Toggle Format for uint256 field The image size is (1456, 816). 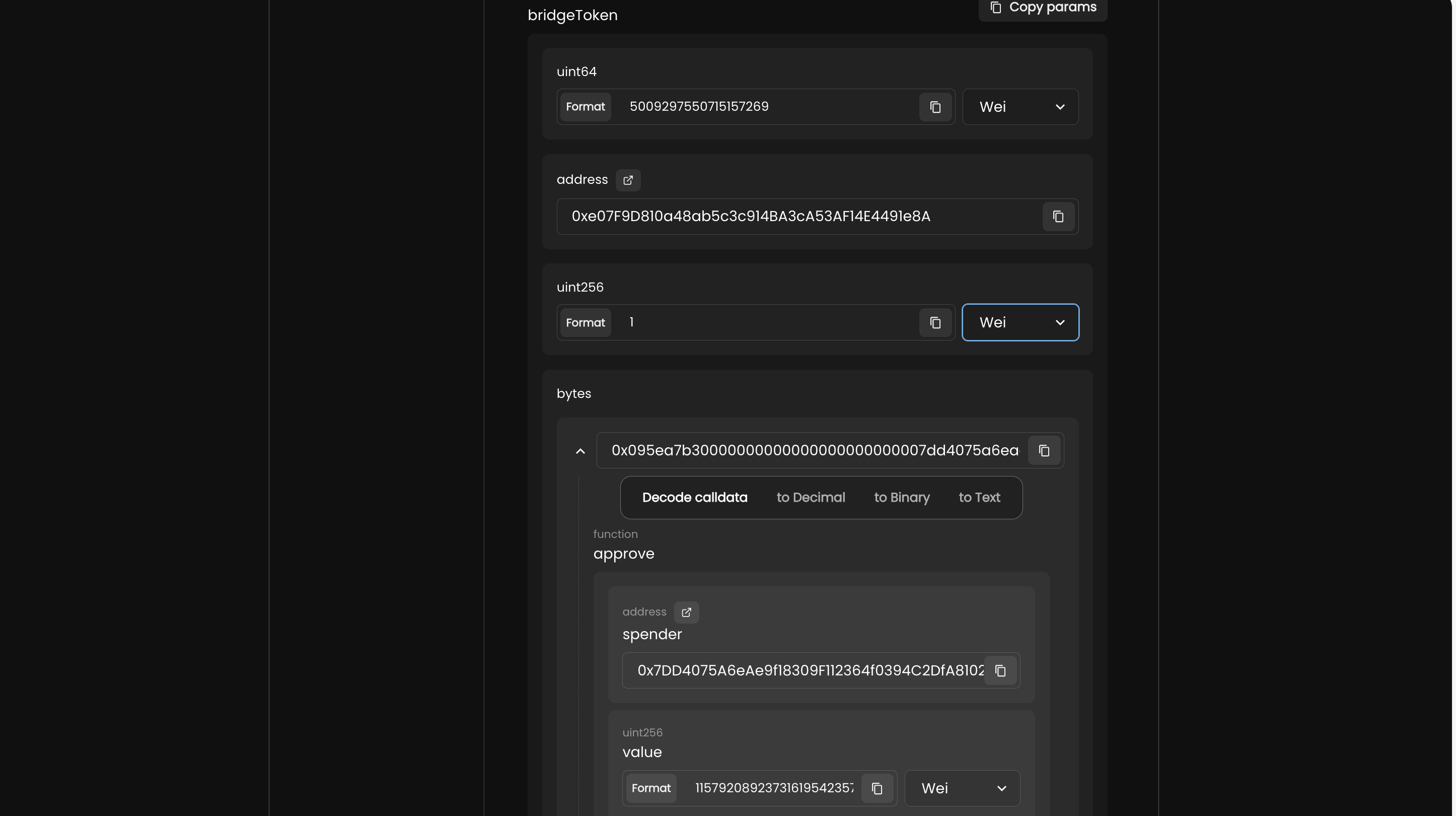585,323
